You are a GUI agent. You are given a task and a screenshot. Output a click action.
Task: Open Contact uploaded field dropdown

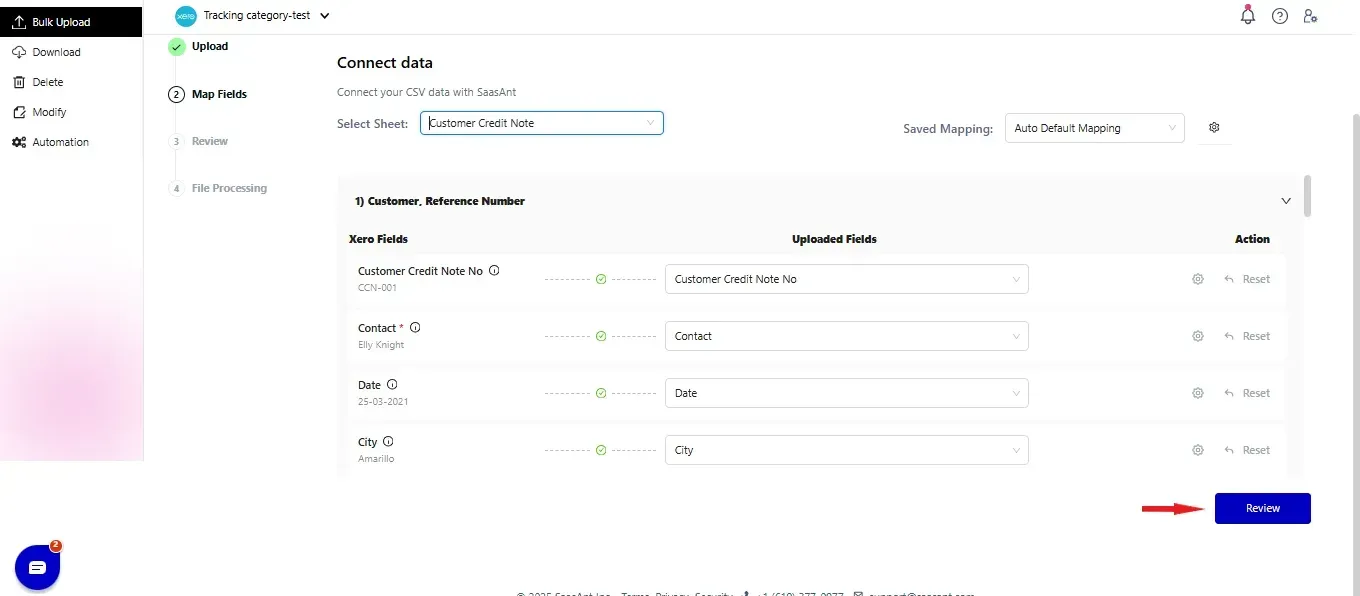coord(846,336)
